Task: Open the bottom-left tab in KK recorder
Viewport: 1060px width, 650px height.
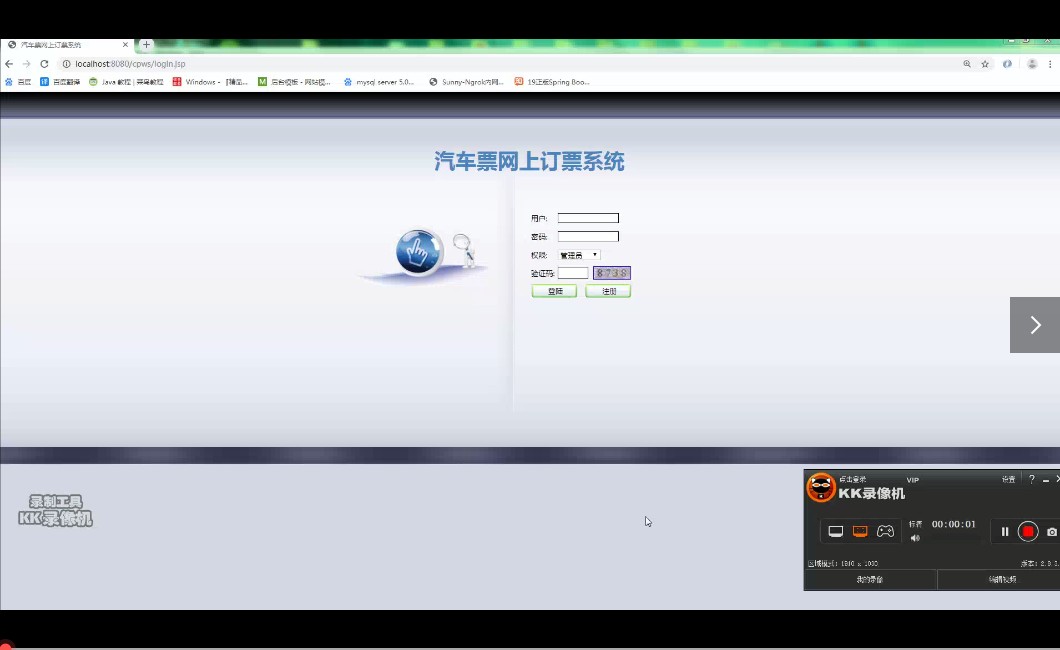Action: (x=870, y=580)
